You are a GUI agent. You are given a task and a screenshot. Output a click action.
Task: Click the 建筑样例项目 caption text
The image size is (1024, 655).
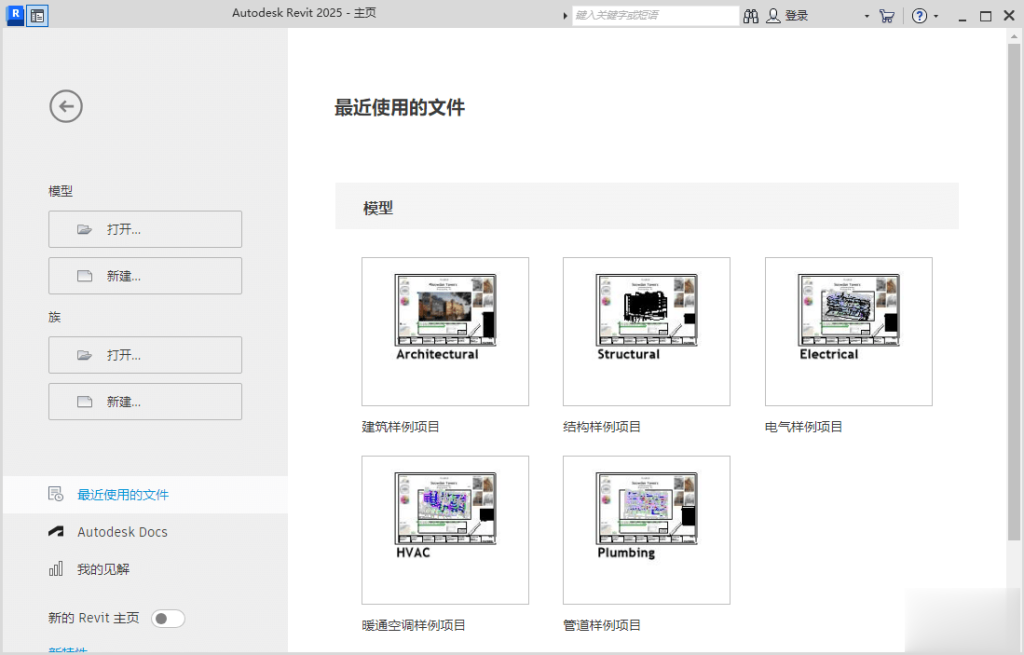point(400,427)
